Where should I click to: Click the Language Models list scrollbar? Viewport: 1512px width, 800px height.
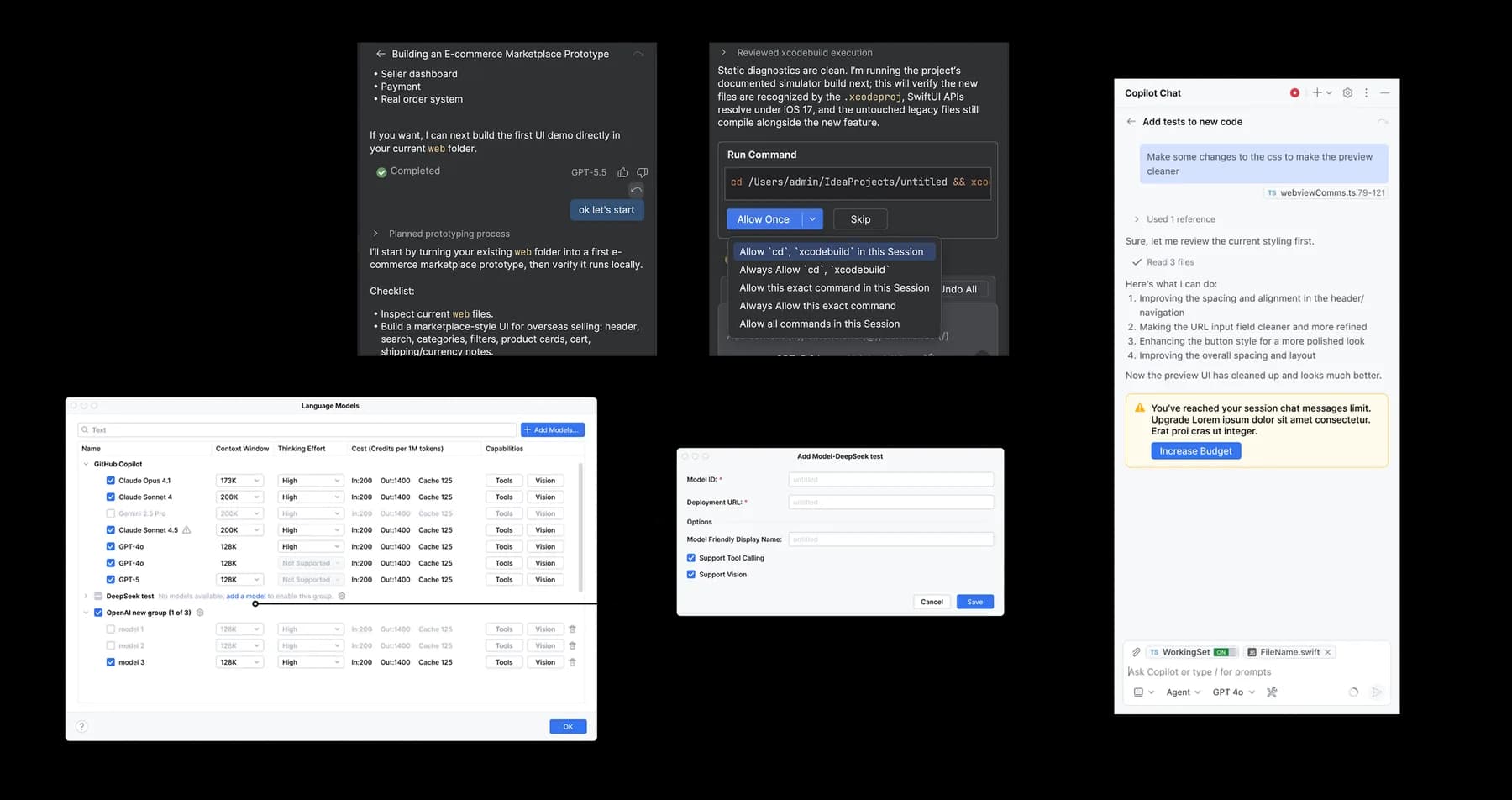[x=580, y=527]
